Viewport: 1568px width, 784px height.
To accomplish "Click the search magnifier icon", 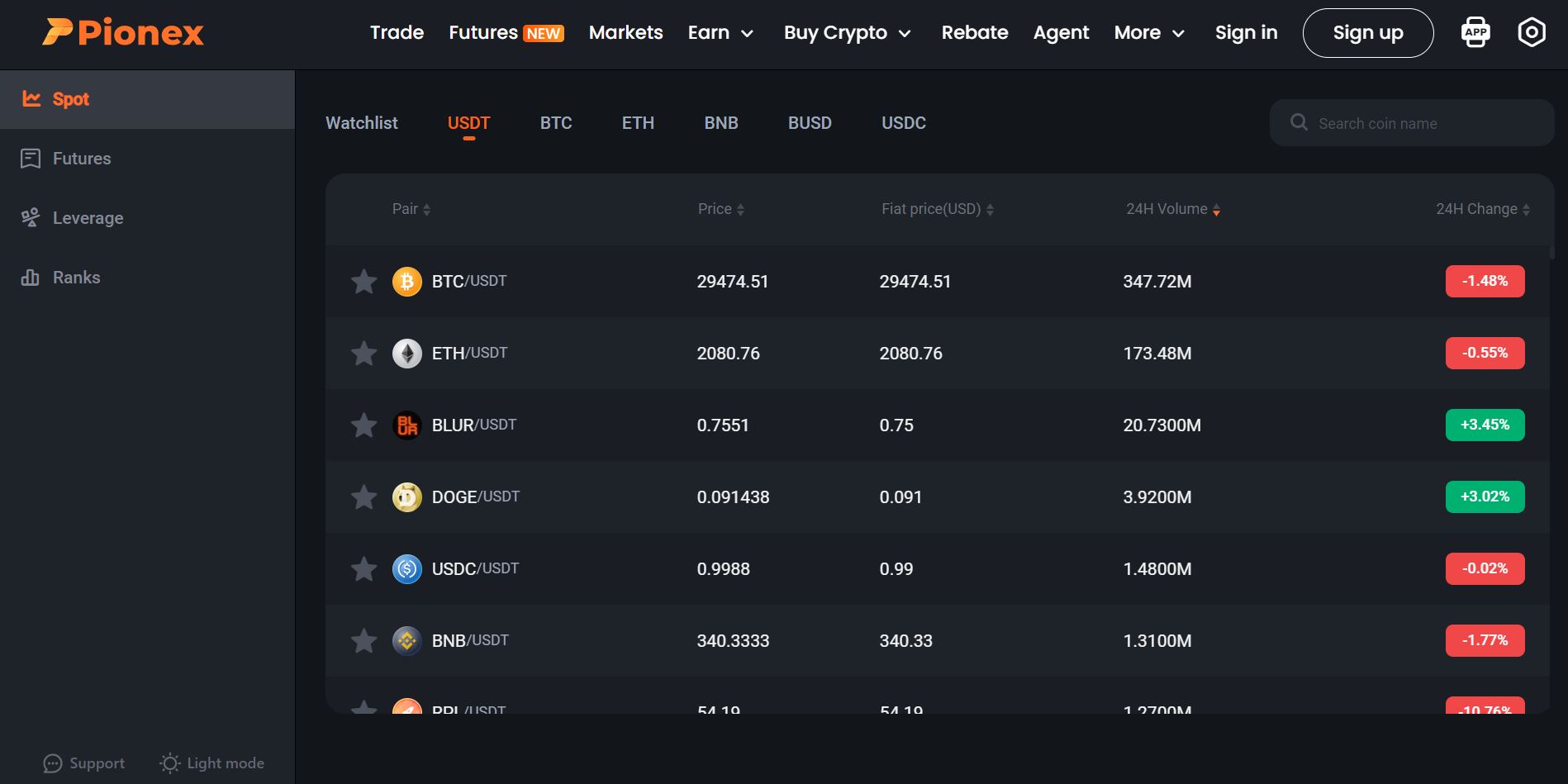I will click(x=1299, y=122).
